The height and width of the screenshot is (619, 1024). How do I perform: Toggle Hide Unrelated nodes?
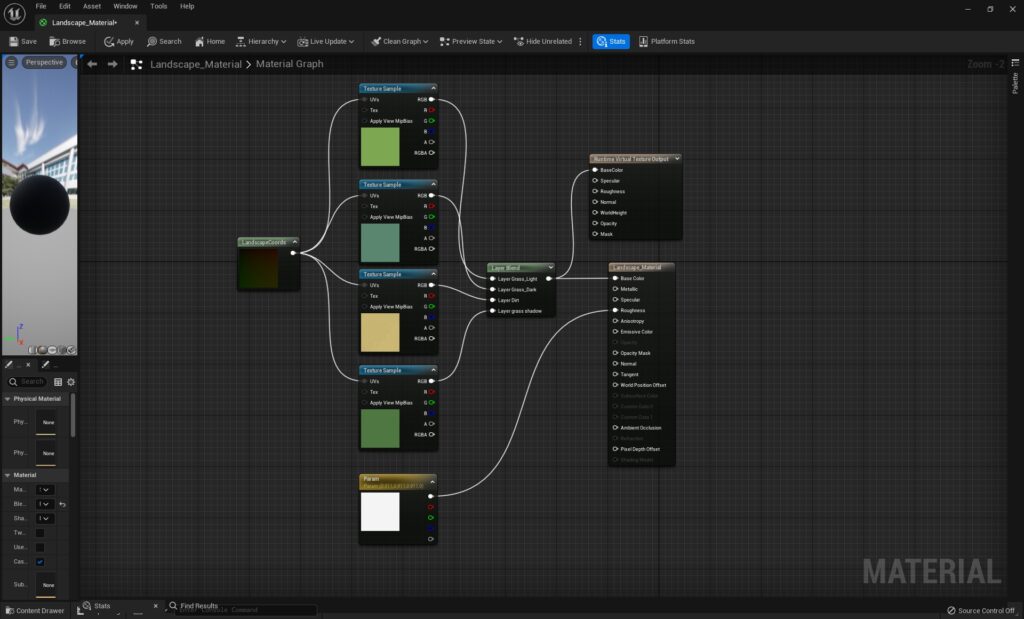click(543, 41)
